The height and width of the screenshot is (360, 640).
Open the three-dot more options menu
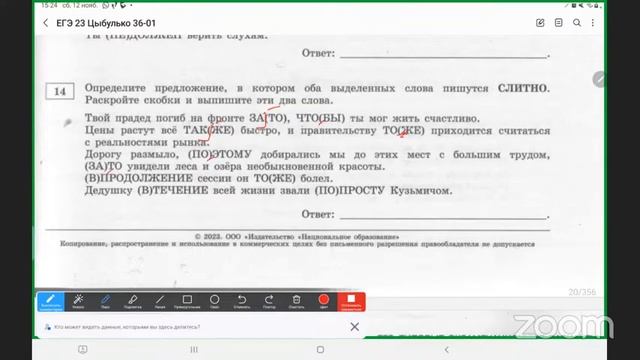pyautogui.click(x=593, y=23)
